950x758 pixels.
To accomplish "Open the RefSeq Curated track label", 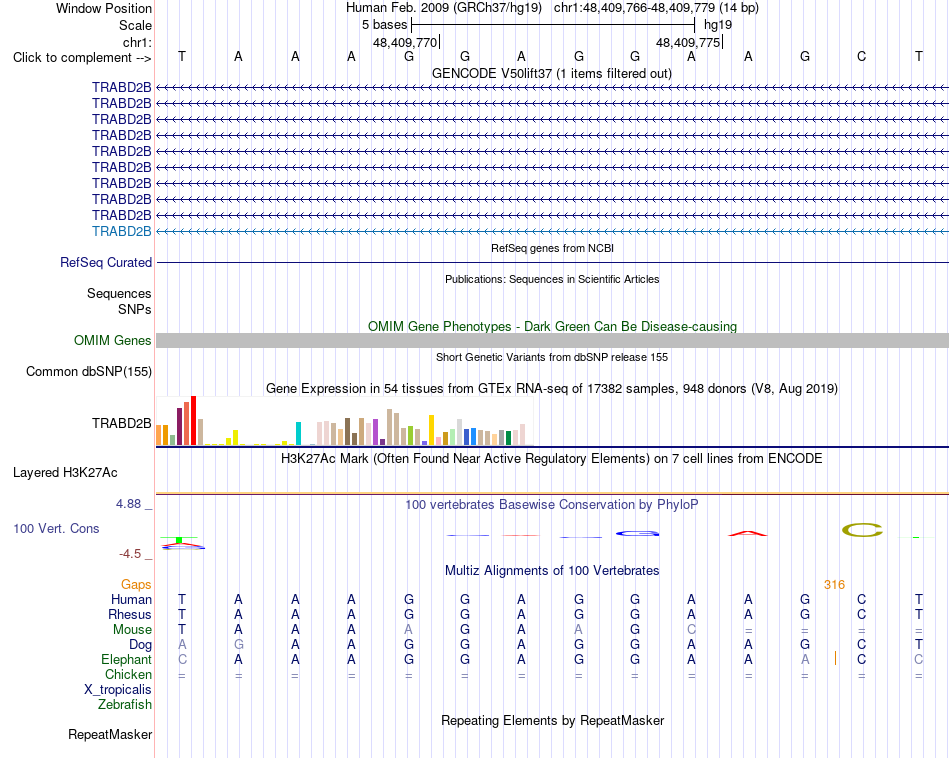I will point(105,262).
